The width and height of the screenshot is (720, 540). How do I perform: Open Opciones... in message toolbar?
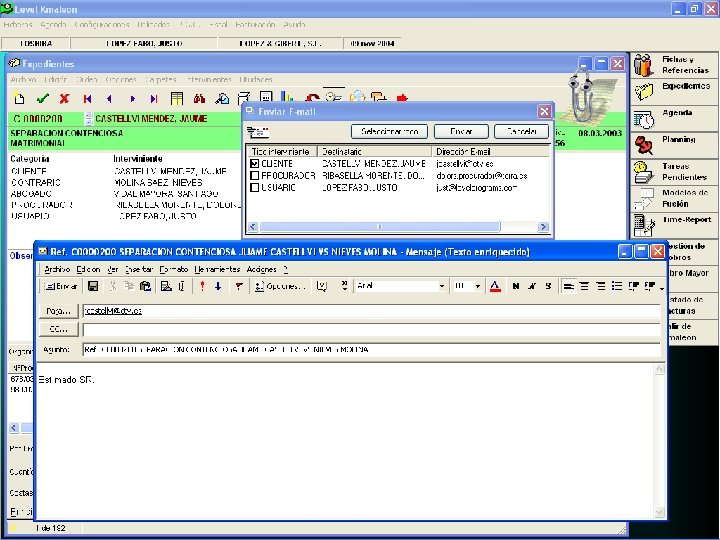280,286
